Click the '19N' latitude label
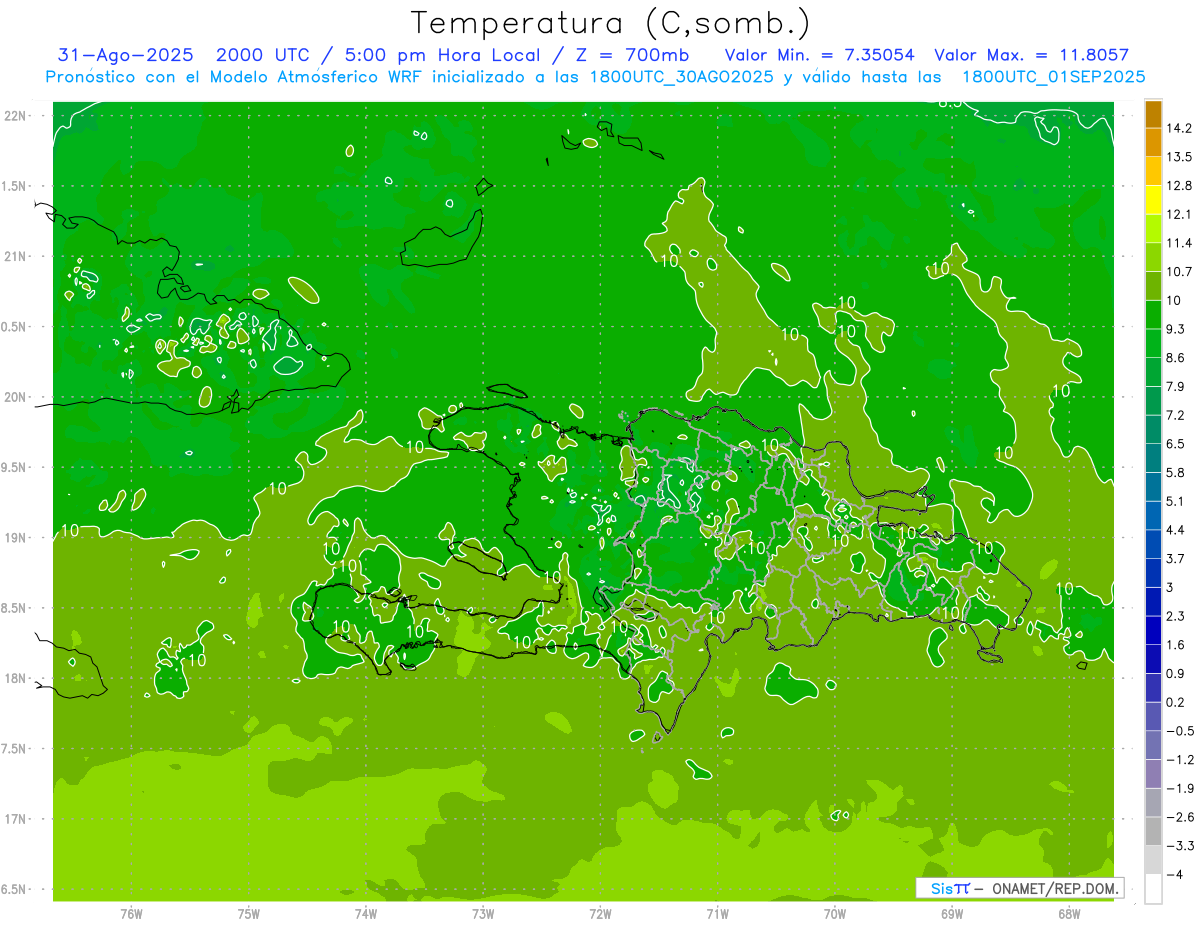 tap(15, 537)
